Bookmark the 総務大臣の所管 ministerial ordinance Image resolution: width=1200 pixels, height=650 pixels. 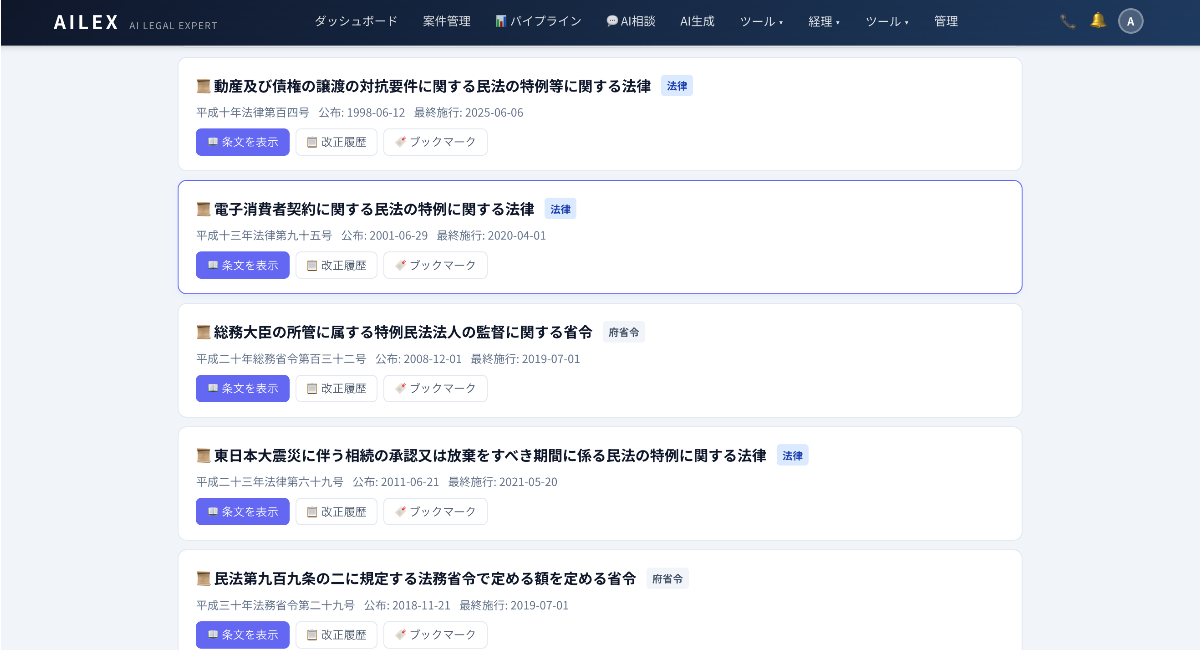pos(435,388)
